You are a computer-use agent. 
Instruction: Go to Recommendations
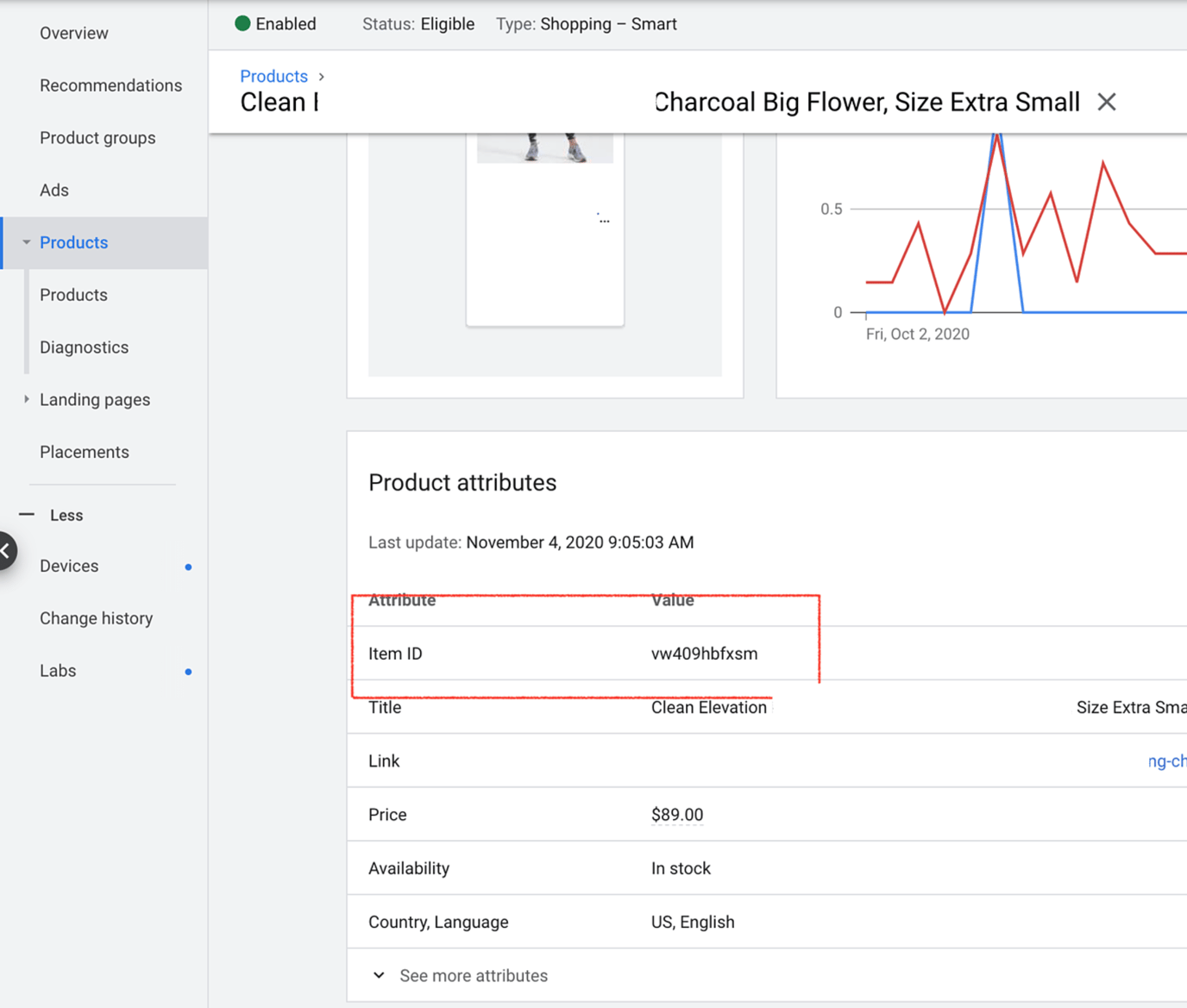pyautogui.click(x=110, y=85)
